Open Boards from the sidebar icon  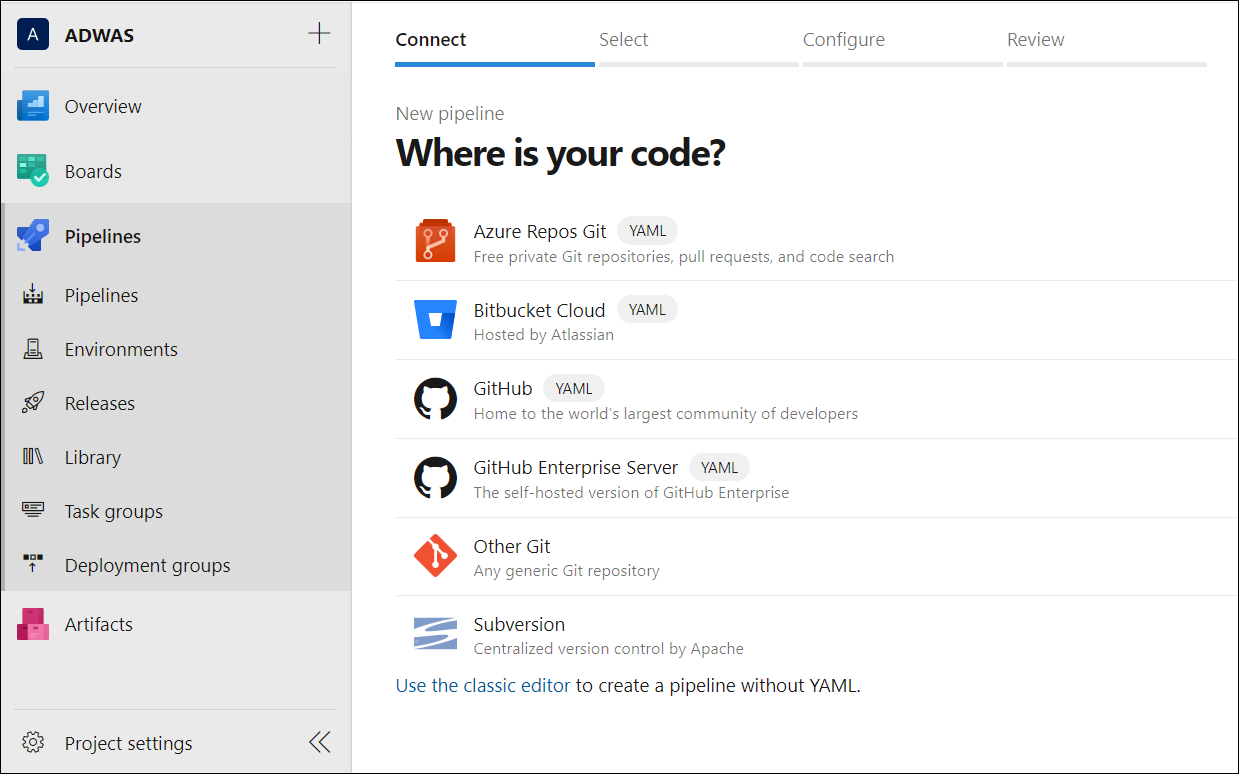[32, 171]
